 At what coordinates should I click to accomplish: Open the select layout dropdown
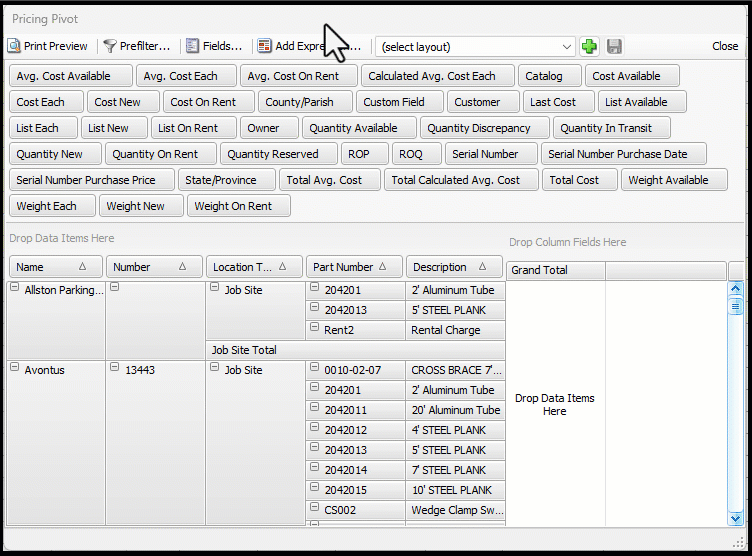coord(567,46)
